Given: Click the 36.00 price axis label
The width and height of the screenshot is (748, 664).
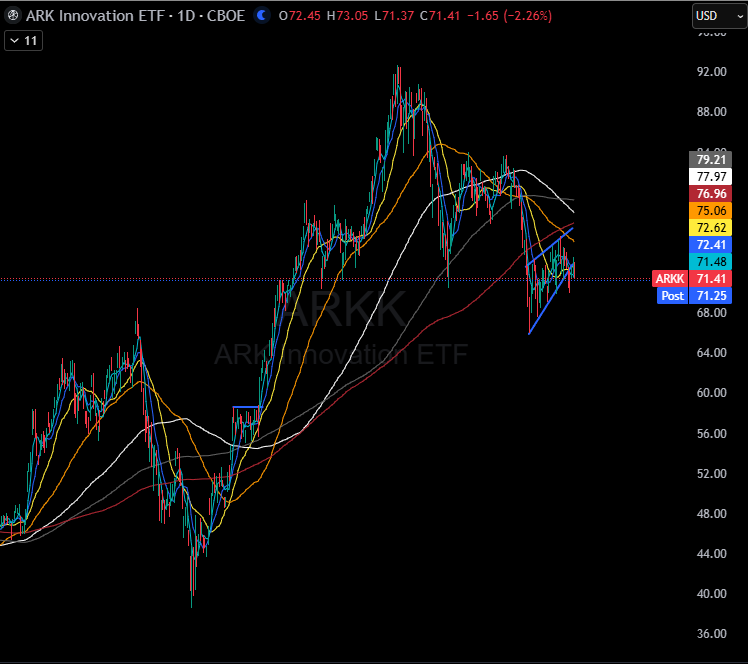Looking at the screenshot, I should [x=711, y=633].
